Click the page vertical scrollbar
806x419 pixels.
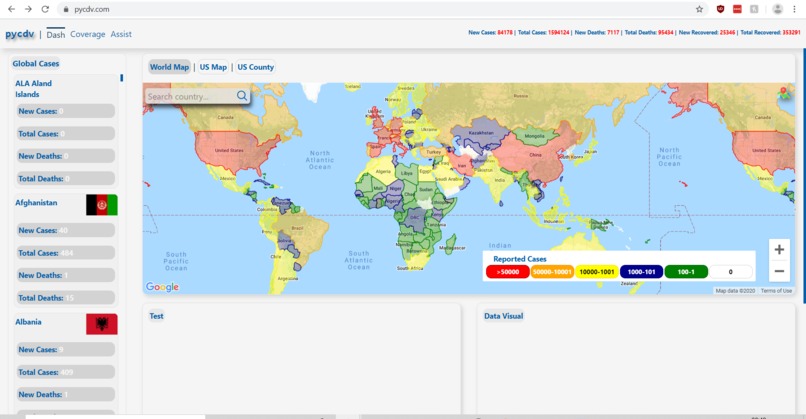click(804, 175)
